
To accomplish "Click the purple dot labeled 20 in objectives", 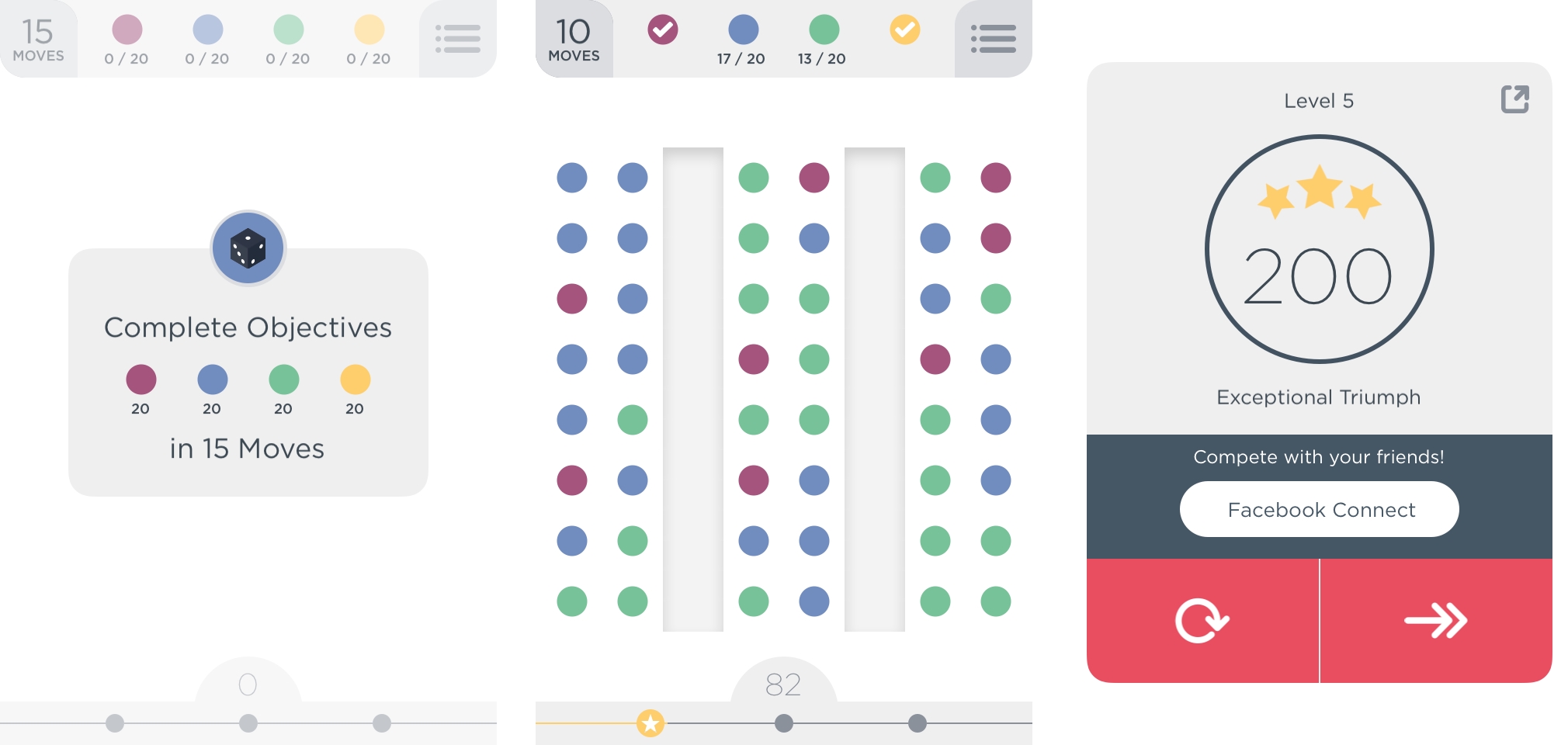I will click(140, 379).
